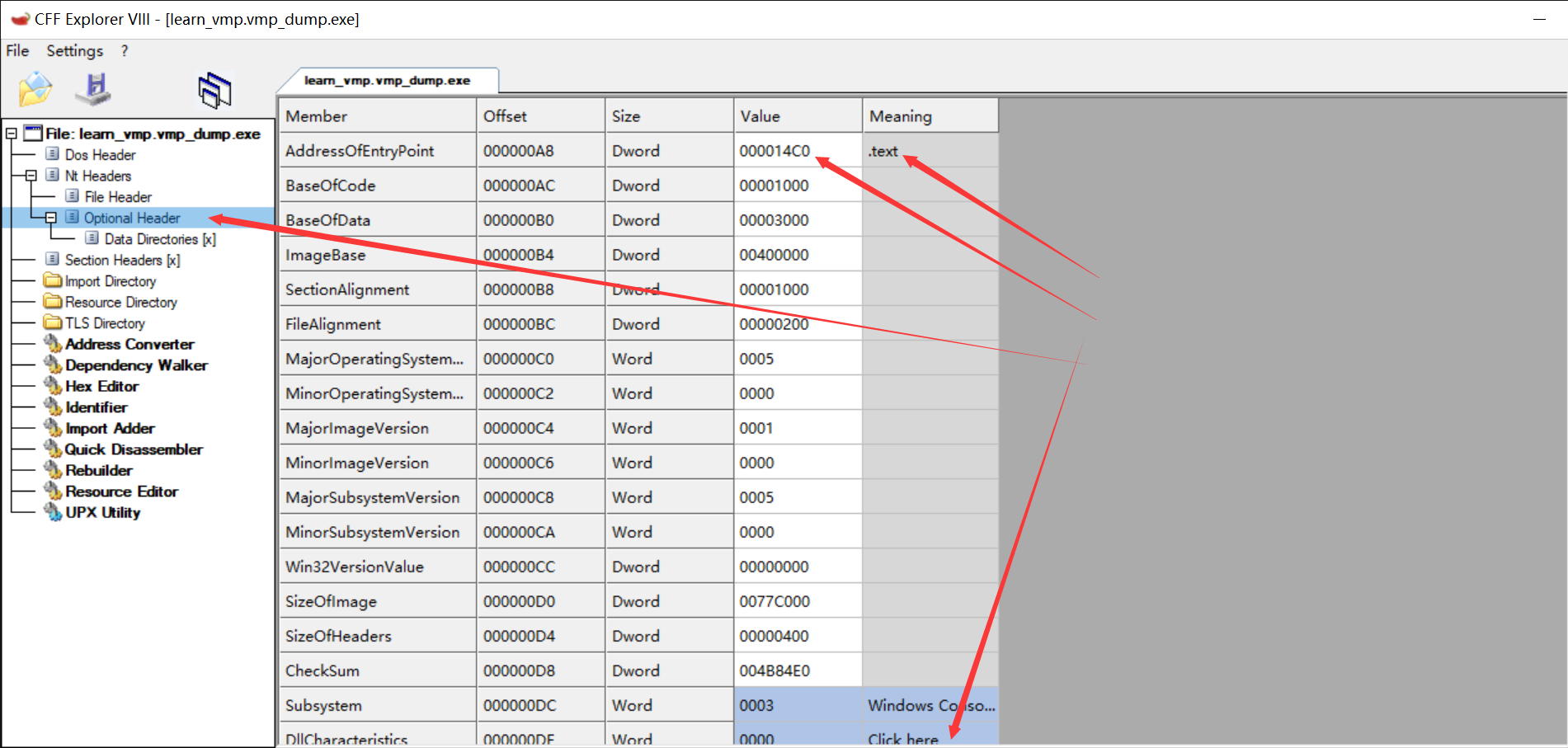Screen dimensions: 1568x748
Task: Click the MajorImageVersion member cell
Action: coord(378,428)
